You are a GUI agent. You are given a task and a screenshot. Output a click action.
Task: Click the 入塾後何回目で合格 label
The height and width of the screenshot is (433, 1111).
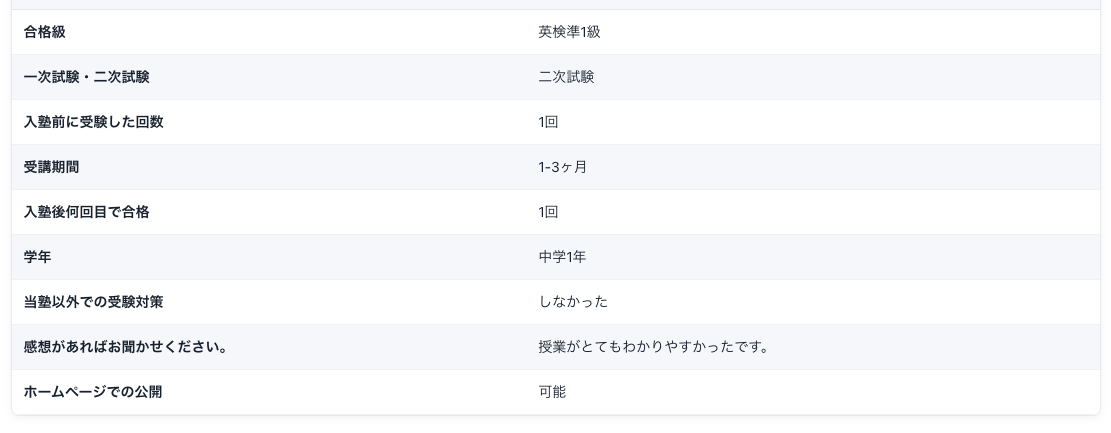[x=86, y=212]
